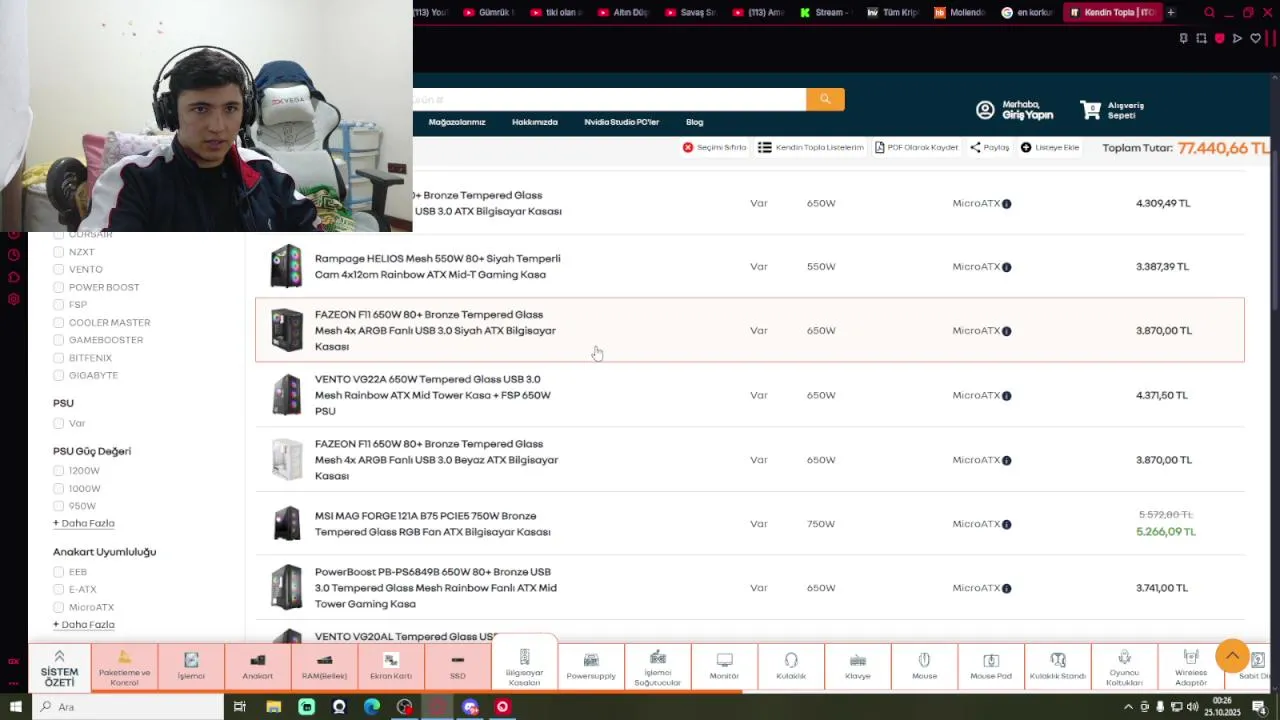Image resolution: width=1280 pixels, height=720 pixels.
Task: Open the SSD category in bottom bar
Action: (x=457, y=667)
